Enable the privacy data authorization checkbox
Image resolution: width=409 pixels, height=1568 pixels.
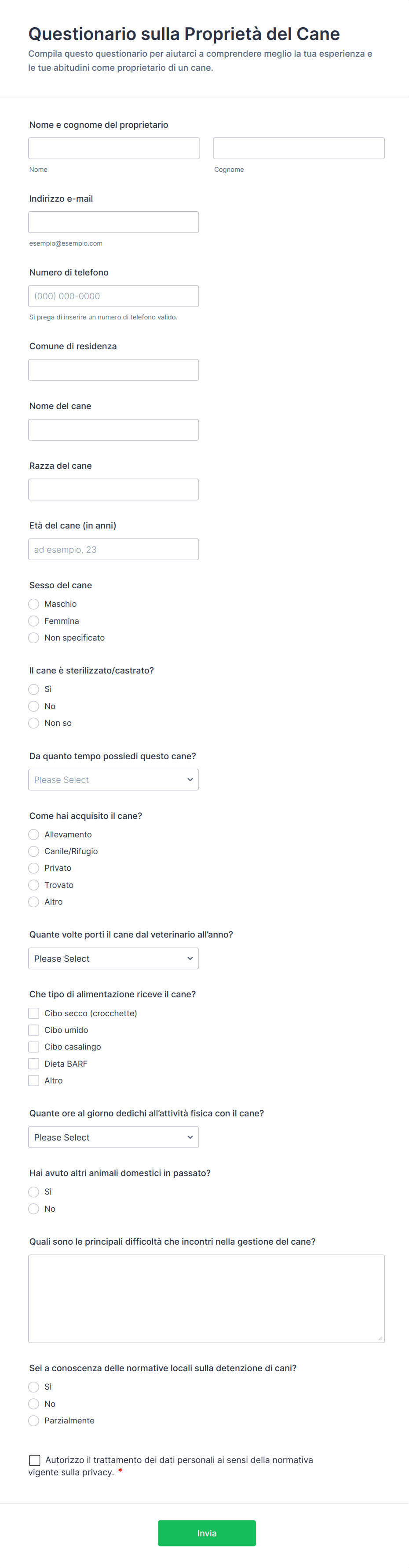click(x=35, y=1459)
